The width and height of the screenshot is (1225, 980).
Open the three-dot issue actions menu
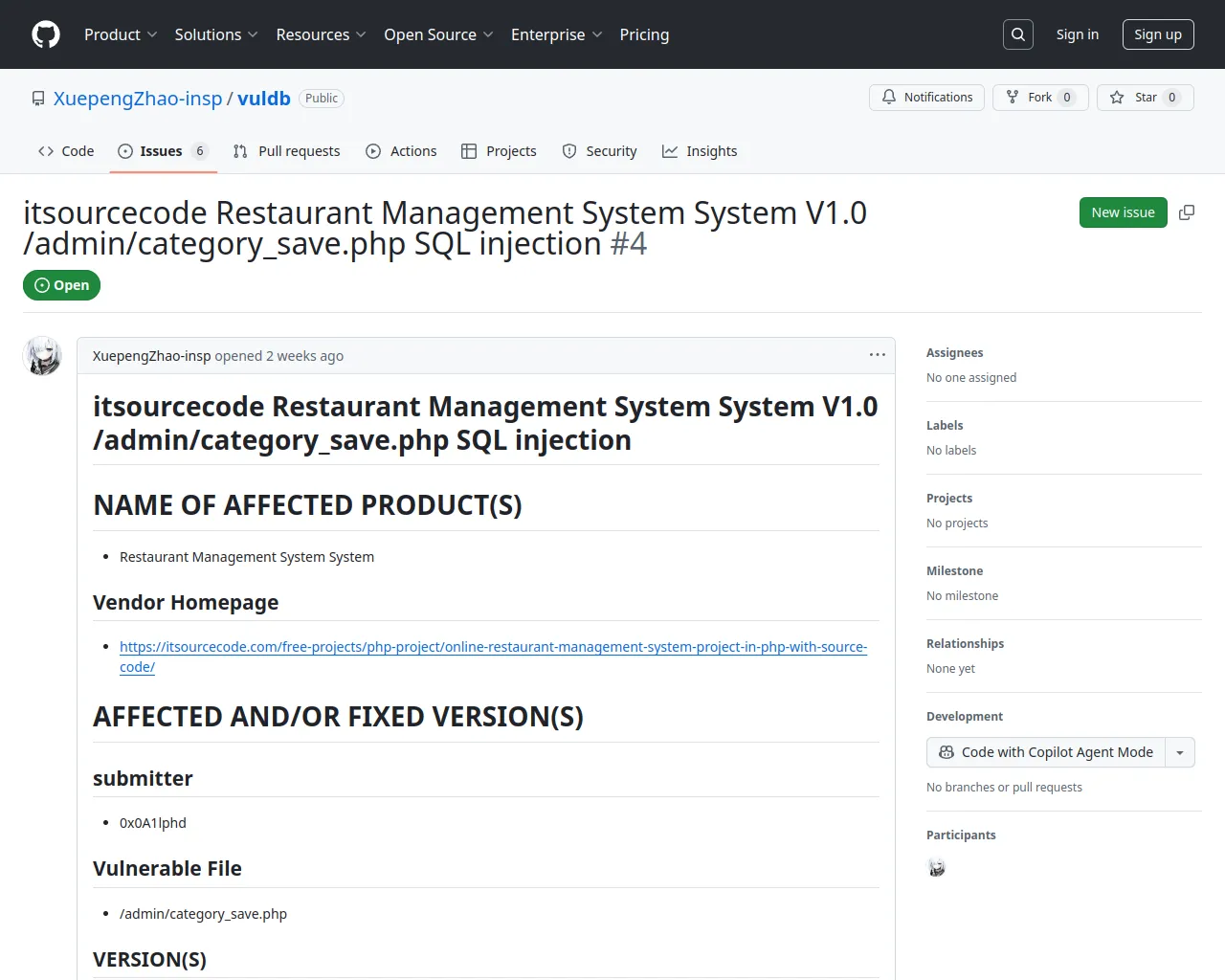point(877,355)
